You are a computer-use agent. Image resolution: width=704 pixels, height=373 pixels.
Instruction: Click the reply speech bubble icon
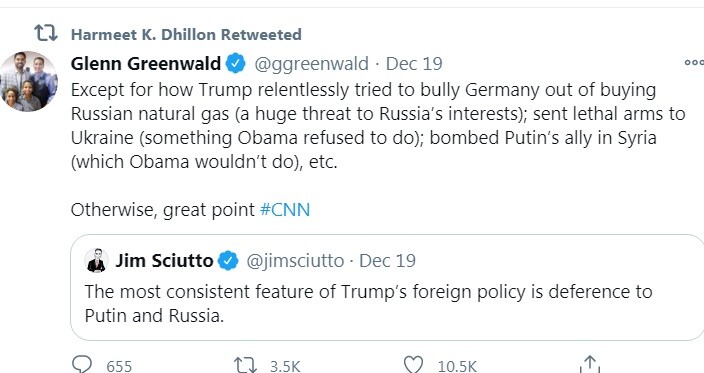[x=82, y=364]
